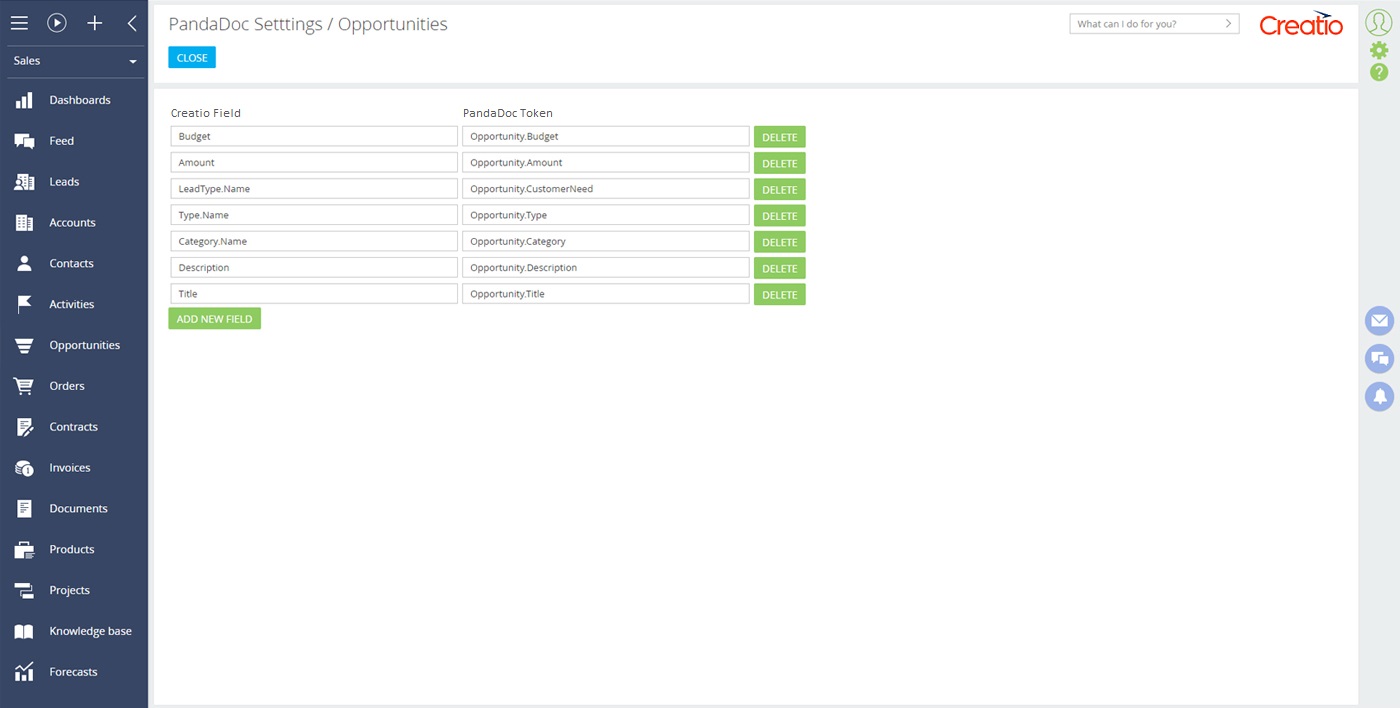The width and height of the screenshot is (1400, 708).
Task: Open the Documents section icon
Action: 24,509
